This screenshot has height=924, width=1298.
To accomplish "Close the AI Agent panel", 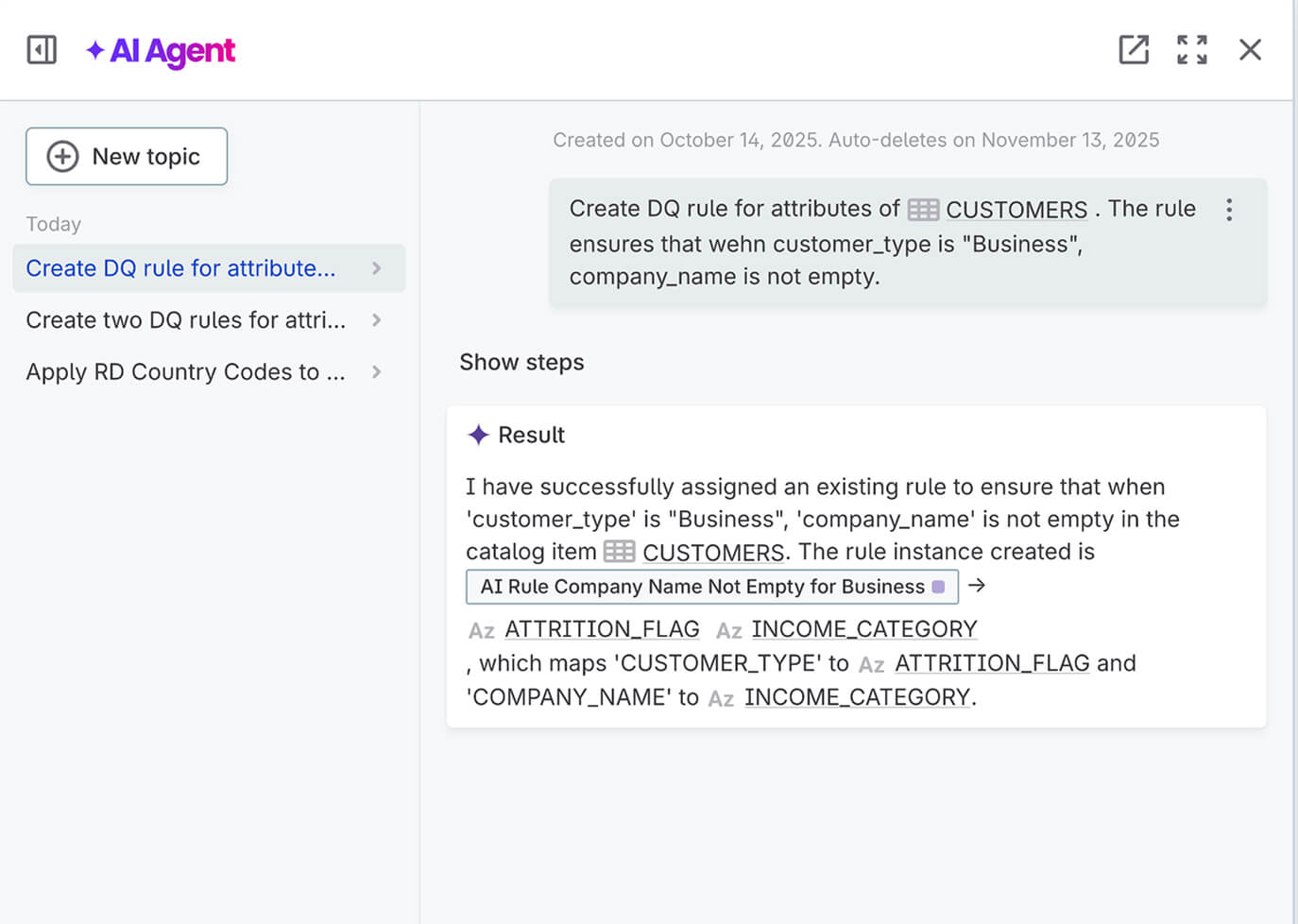I will tap(1250, 50).
